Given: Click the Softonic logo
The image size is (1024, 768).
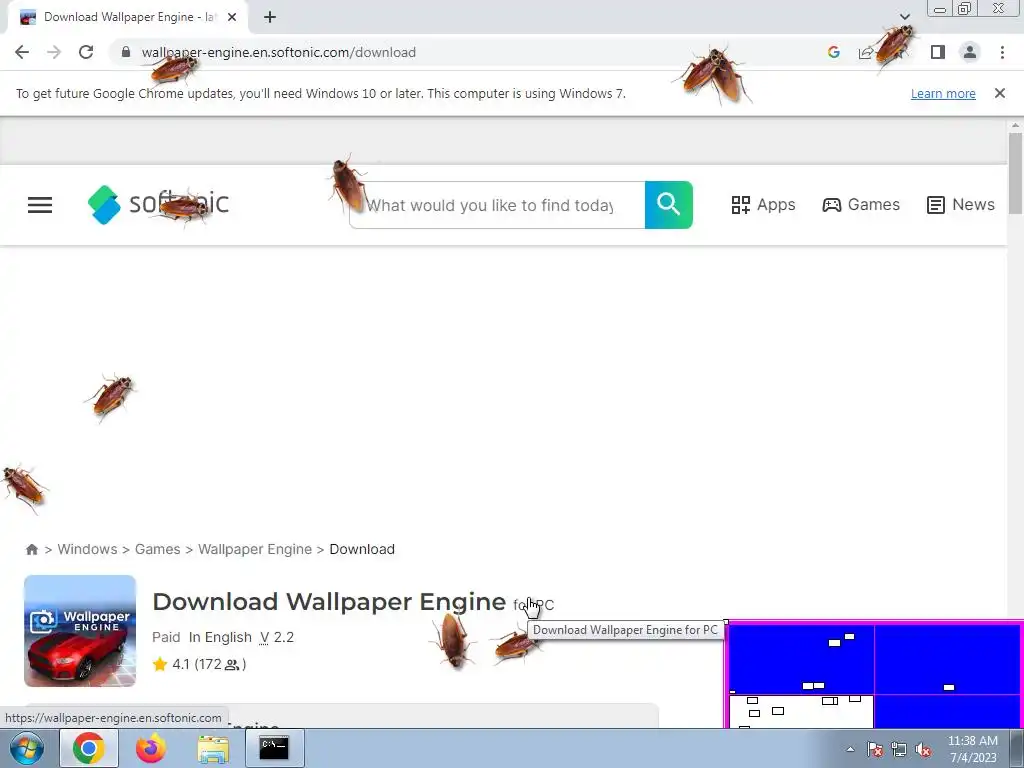Looking at the screenshot, I should point(159,204).
